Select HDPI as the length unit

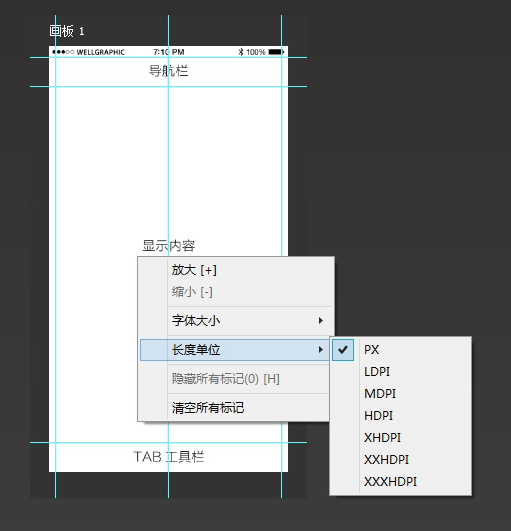click(x=401, y=416)
